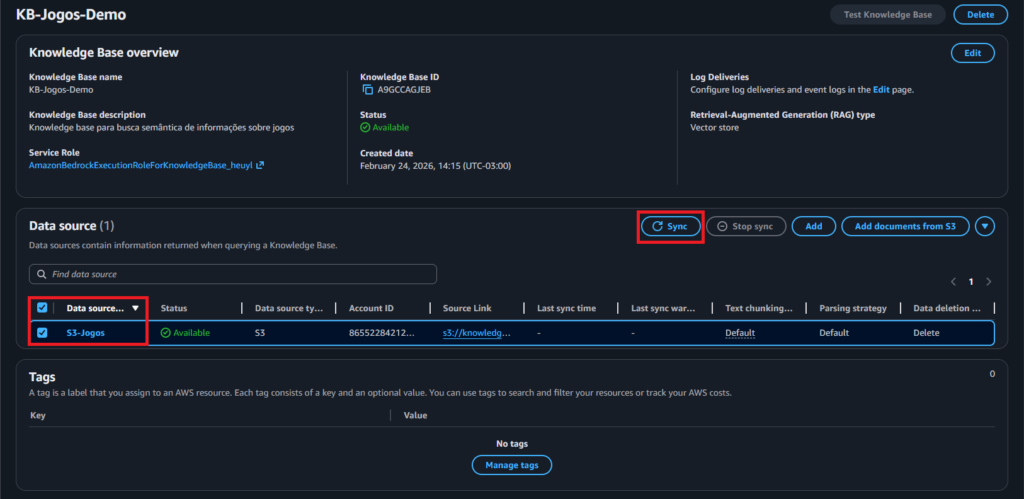Click the Available status icon in S3-Jogos row
Screen dimensions: 1024x499
tap(166, 333)
